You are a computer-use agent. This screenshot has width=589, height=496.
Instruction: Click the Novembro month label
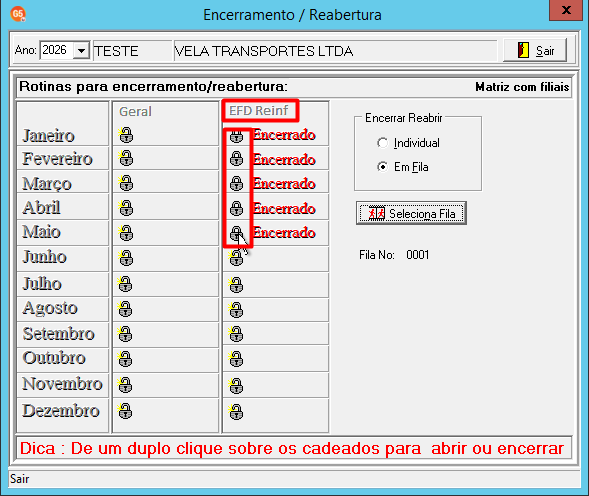[x=62, y=384]
